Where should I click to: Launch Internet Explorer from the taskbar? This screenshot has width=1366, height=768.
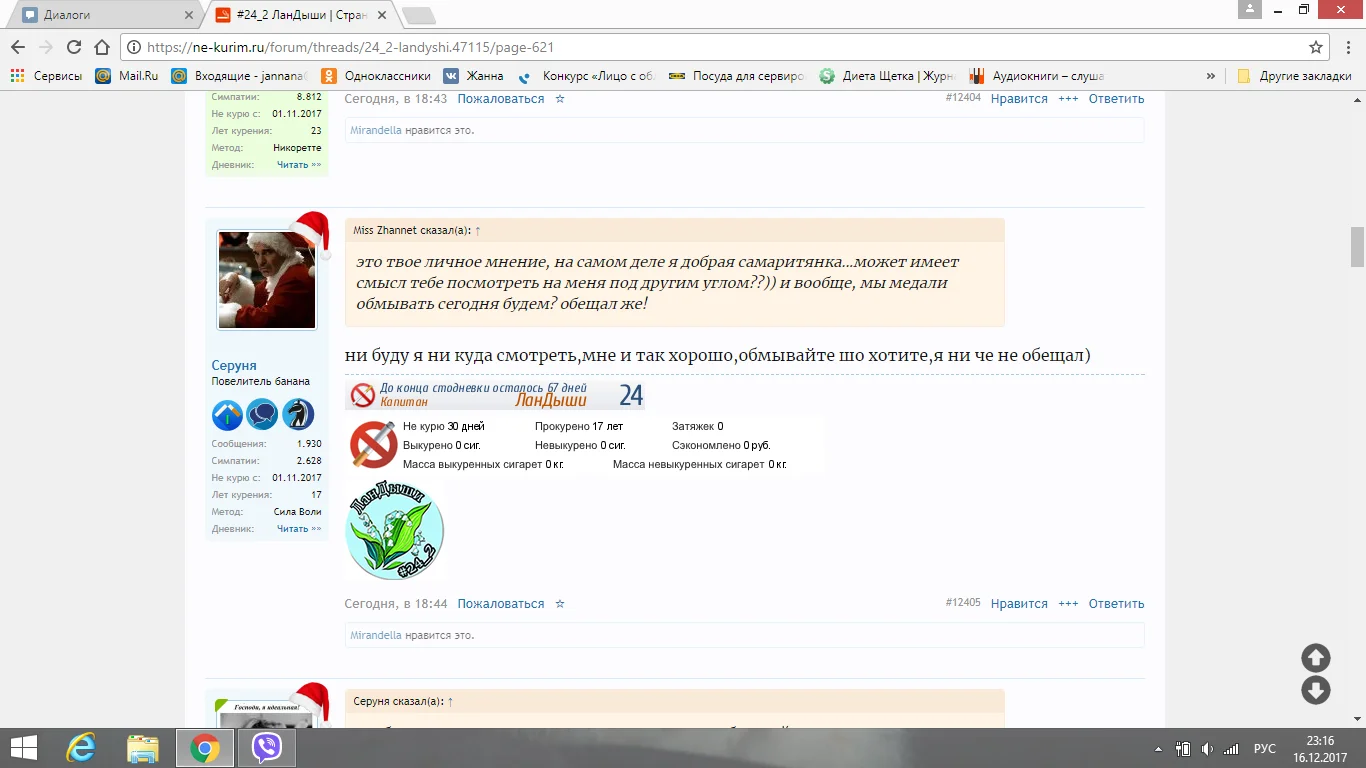pos(81,748)
